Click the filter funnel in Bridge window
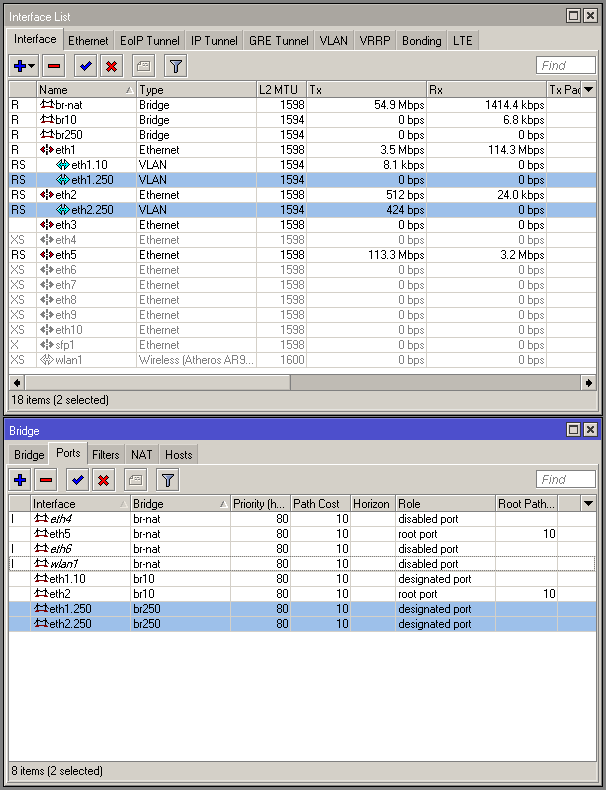Screen dimensions: 606x790 167,480
